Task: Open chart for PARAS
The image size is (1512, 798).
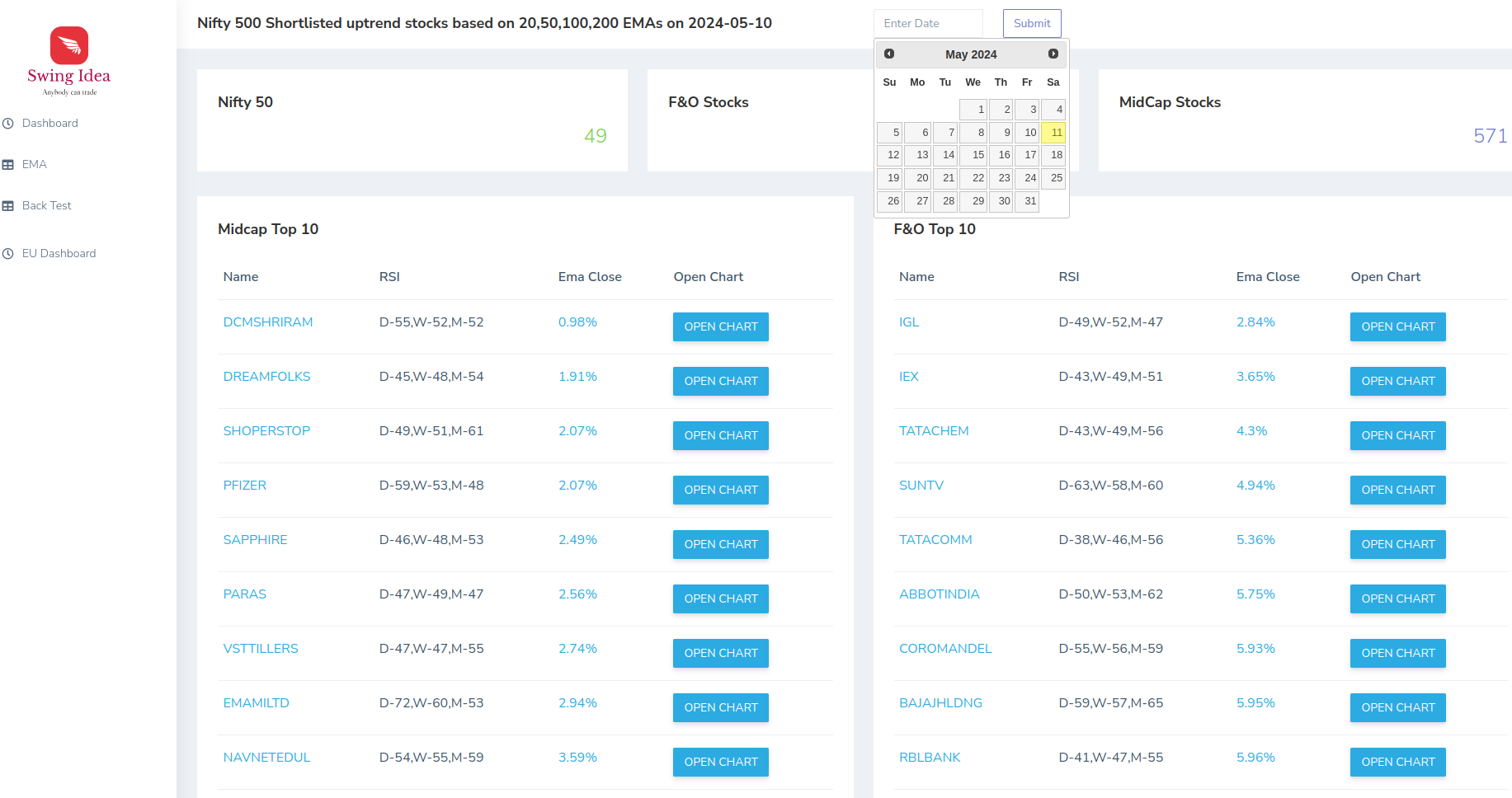Action: (x=721, y=598)
